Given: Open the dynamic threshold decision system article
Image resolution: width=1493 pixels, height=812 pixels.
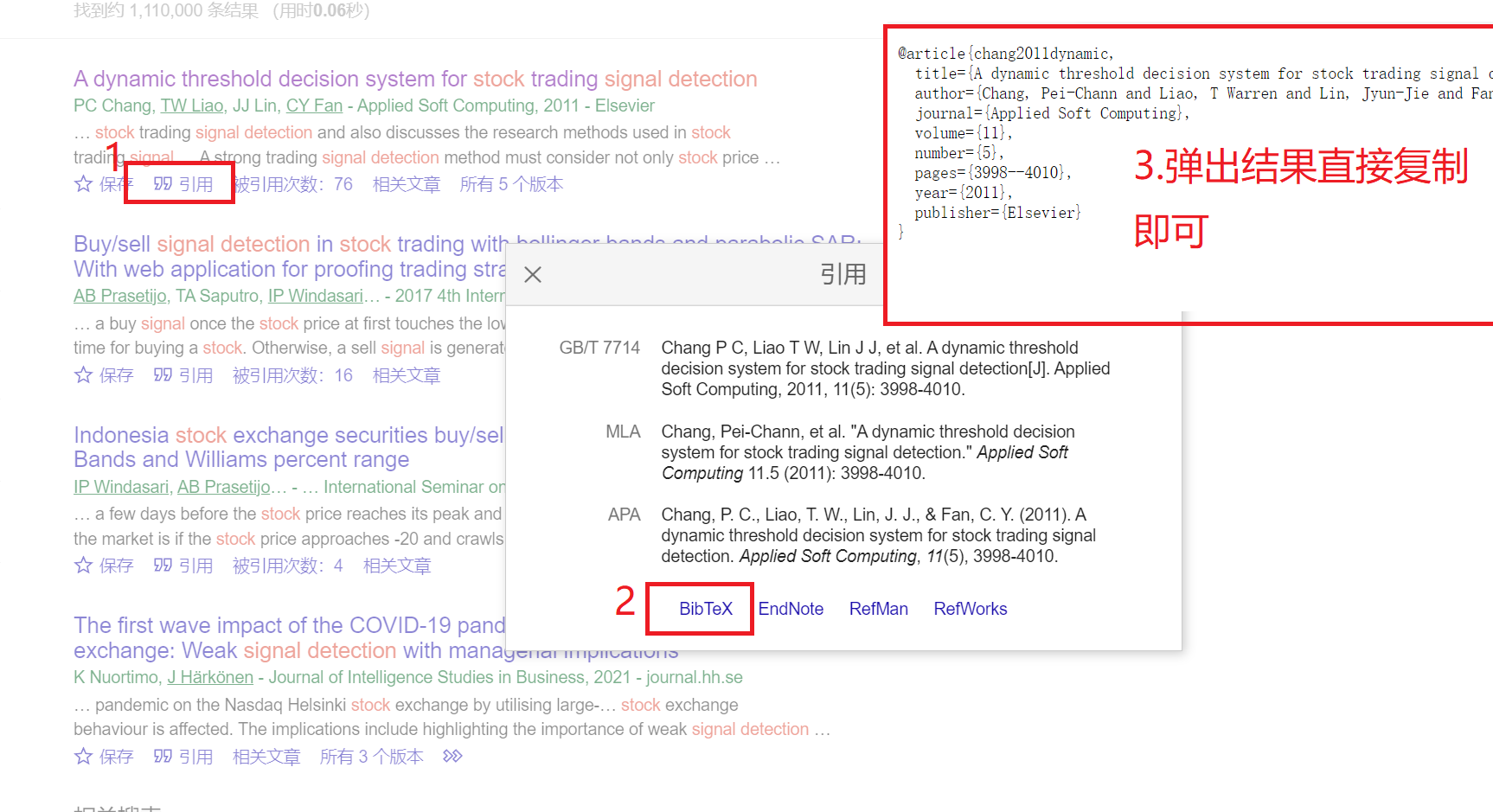Looking at the screenshot, I should 414,79.
